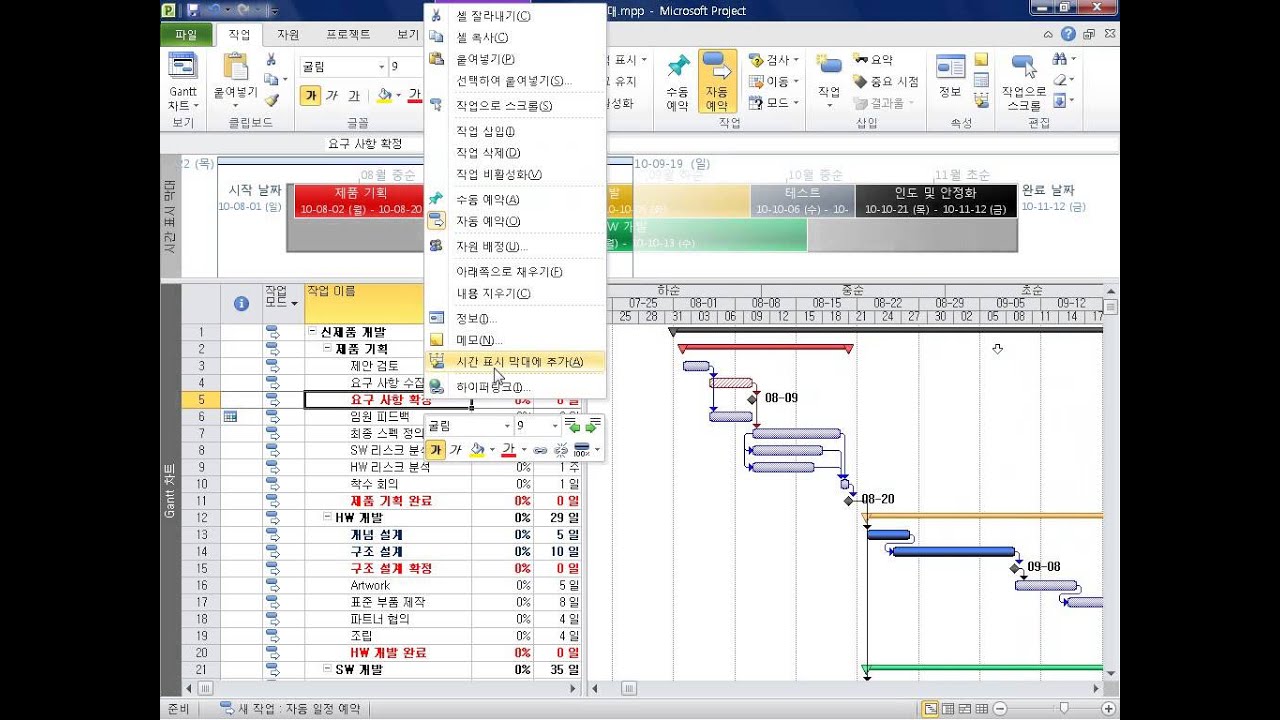Viewport: 1280px width, 720px height.
Task: Toggle bold 가 in the mini toolbar
Action: [436, 450]
